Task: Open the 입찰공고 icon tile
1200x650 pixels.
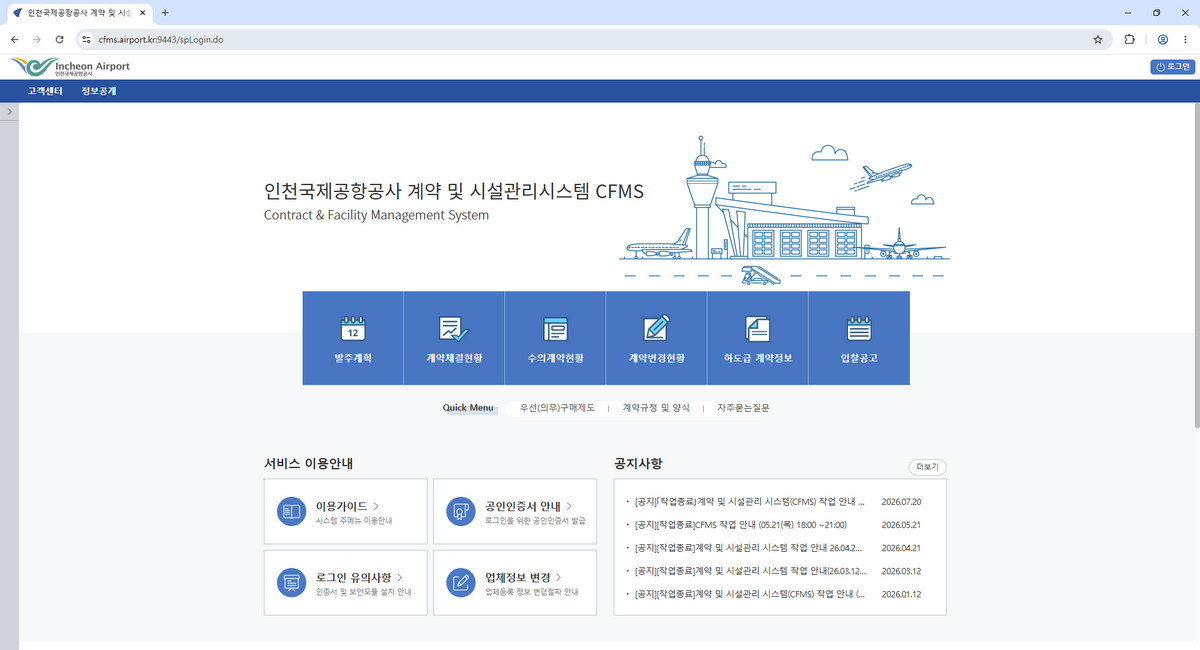Action: (x=859, y=338)
